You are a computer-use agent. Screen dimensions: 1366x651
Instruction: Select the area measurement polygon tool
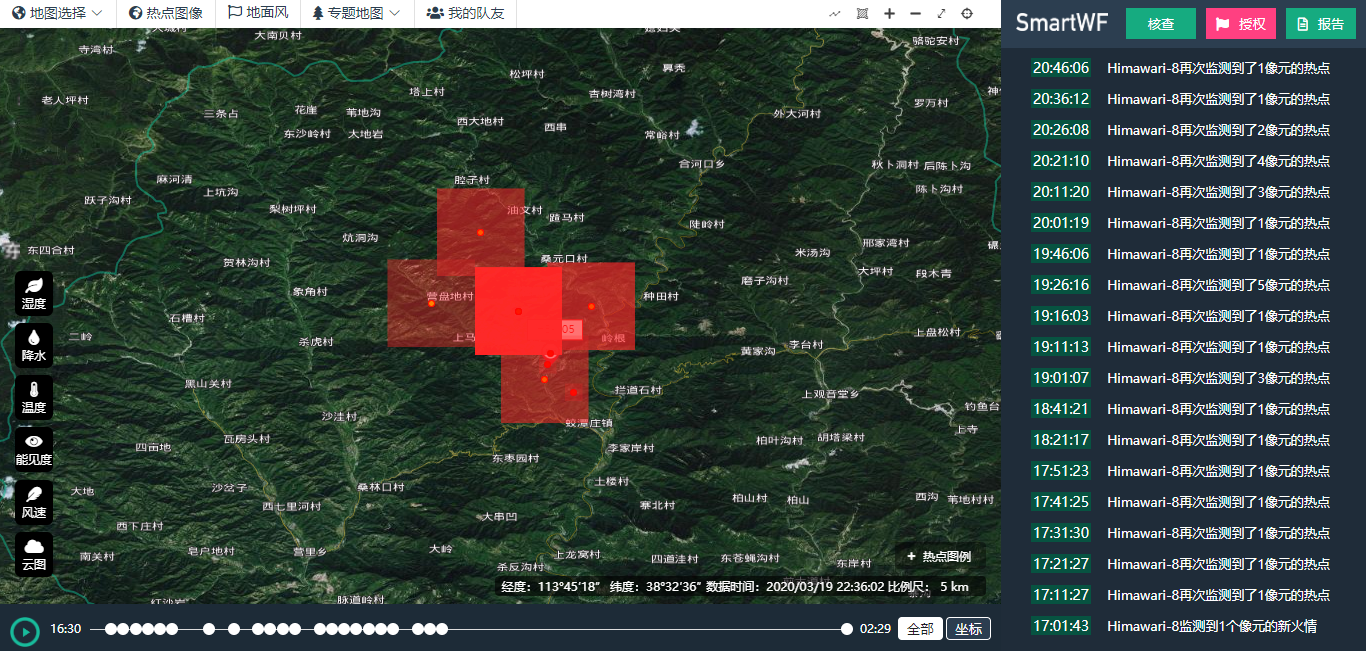[x=862, y=13]
